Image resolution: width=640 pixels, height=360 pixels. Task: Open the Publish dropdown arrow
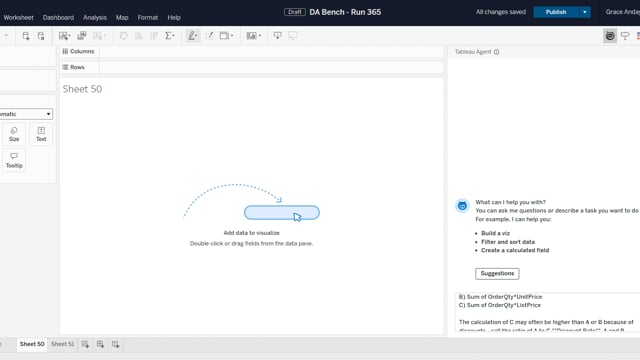tap(584, 12)
